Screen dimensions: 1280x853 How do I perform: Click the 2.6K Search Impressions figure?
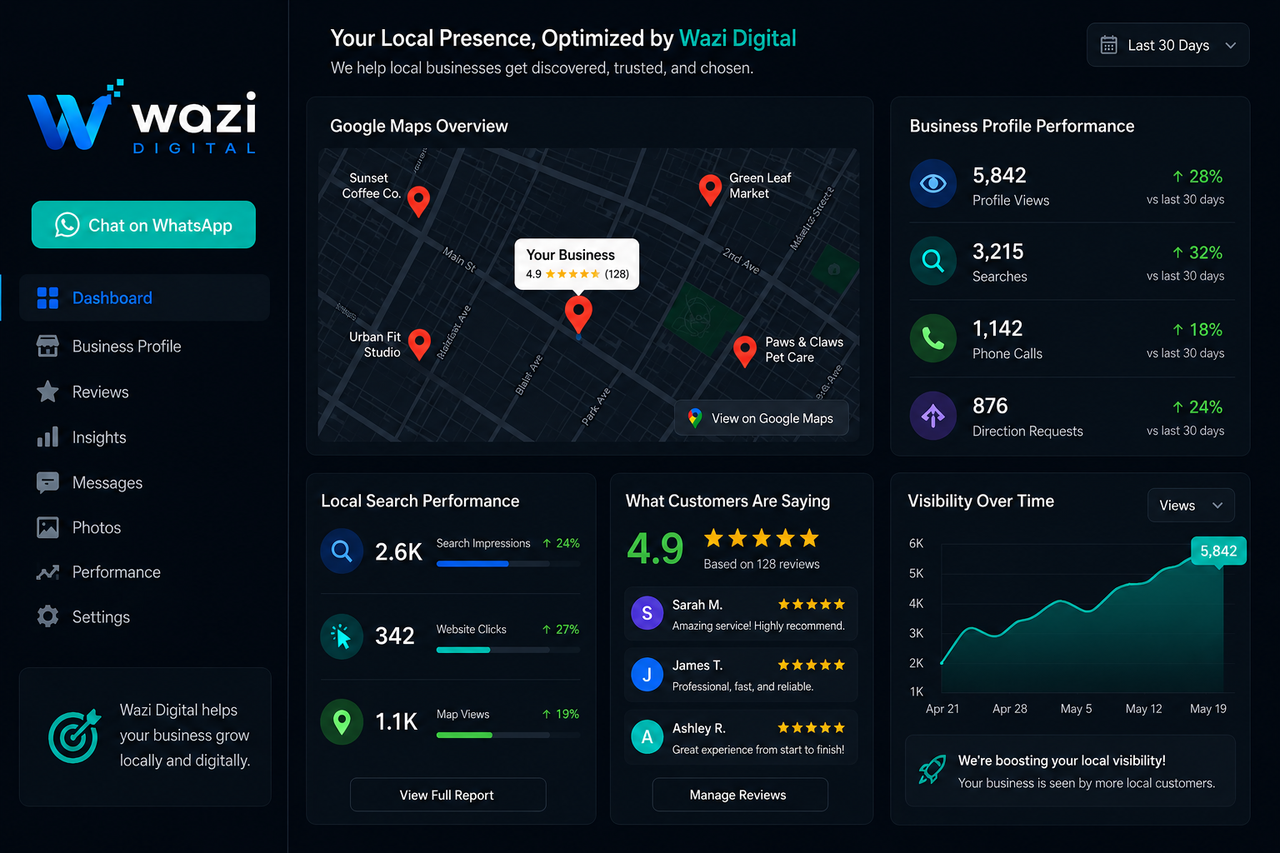[x=398, y=551]
